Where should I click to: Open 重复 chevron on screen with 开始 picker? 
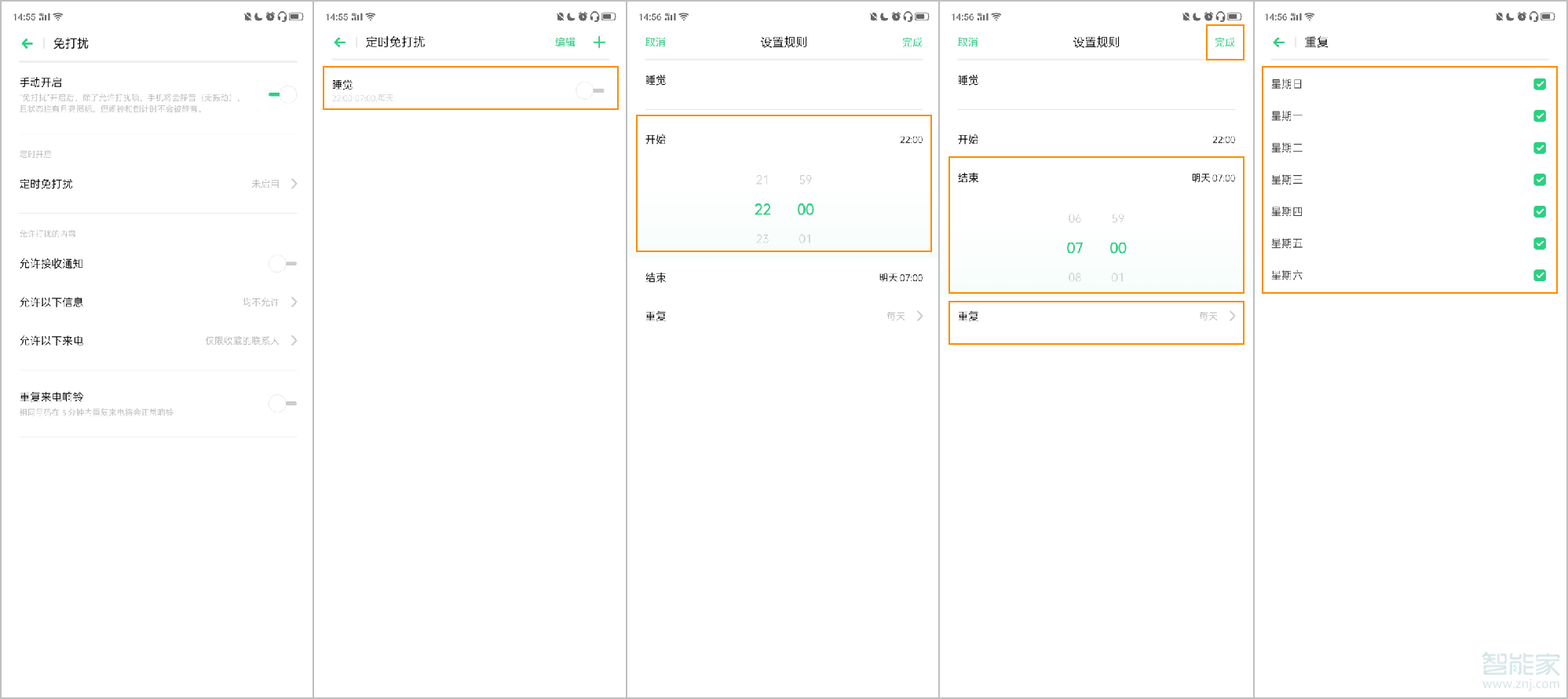click(x=920, y=316)
